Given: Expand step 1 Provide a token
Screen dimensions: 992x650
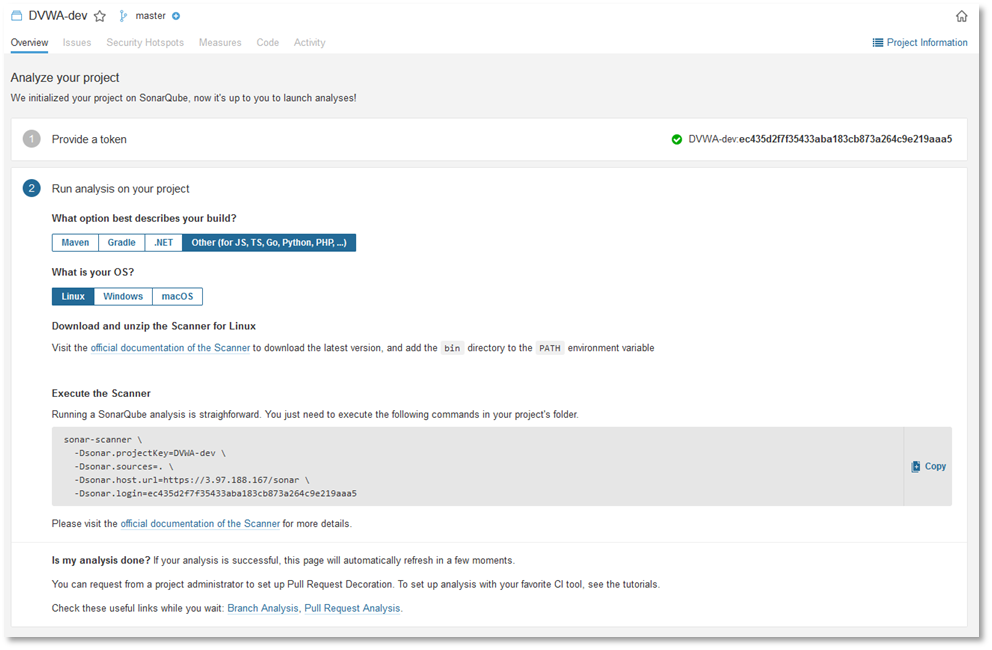Looking at the screenshot, I should click(x=89, y=140).
